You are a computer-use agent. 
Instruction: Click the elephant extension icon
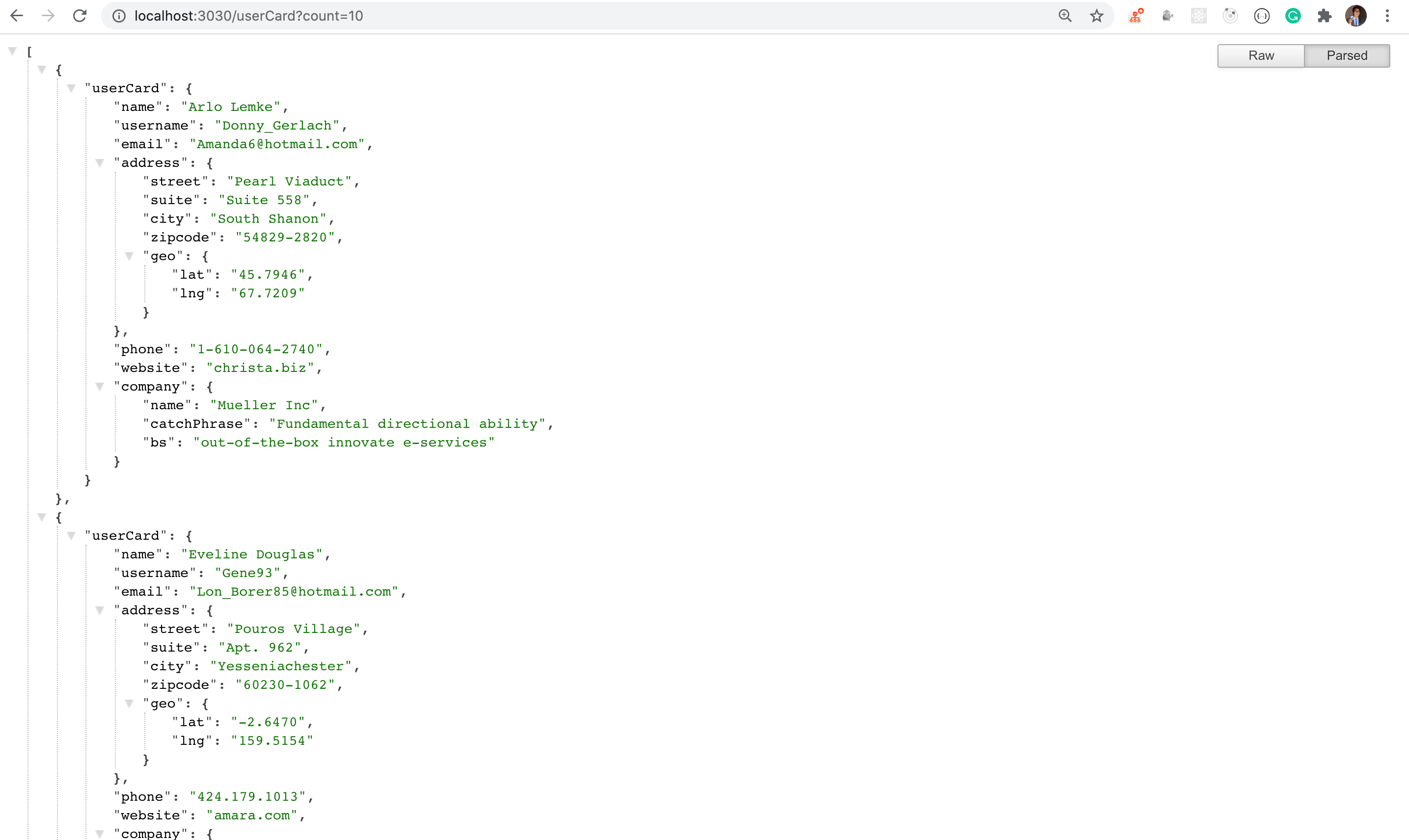click(x=1167, y=16)
